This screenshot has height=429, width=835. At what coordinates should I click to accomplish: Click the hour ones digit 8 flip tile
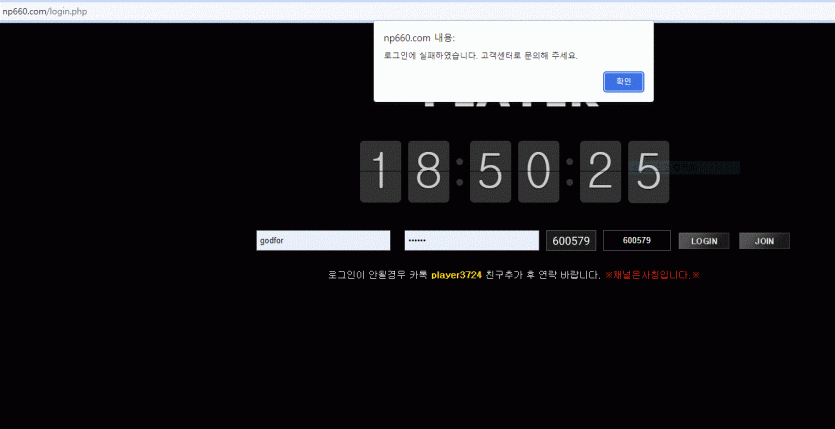click(428, 172)
